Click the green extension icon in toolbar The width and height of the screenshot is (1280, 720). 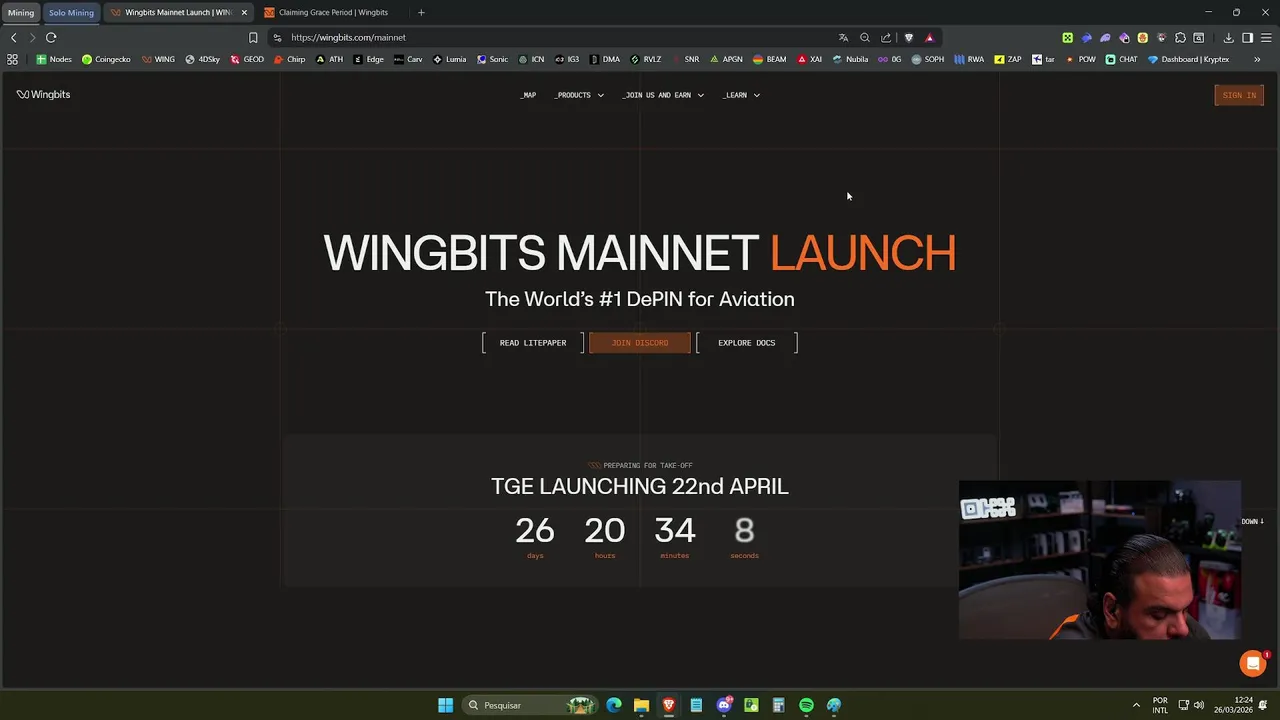[1067, 38]
